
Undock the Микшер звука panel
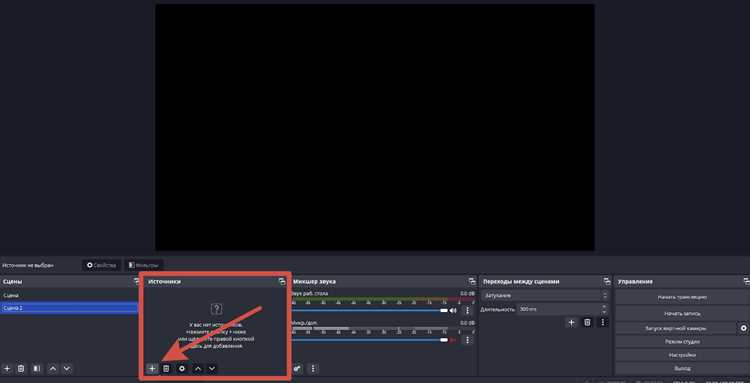472,282
